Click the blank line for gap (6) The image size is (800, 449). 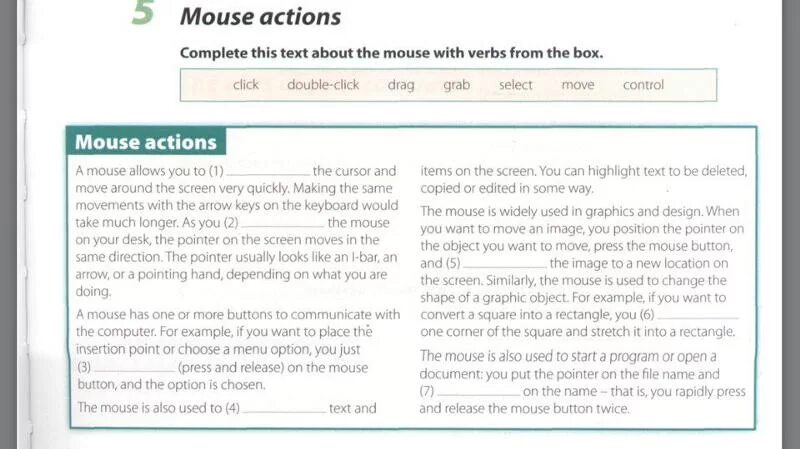pyautogui.click(x=697, y=317)
